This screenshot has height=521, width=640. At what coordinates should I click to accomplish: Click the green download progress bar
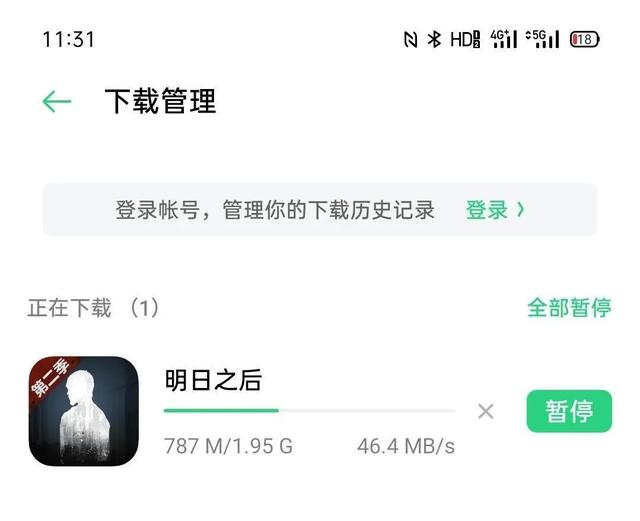pos(309,411)
